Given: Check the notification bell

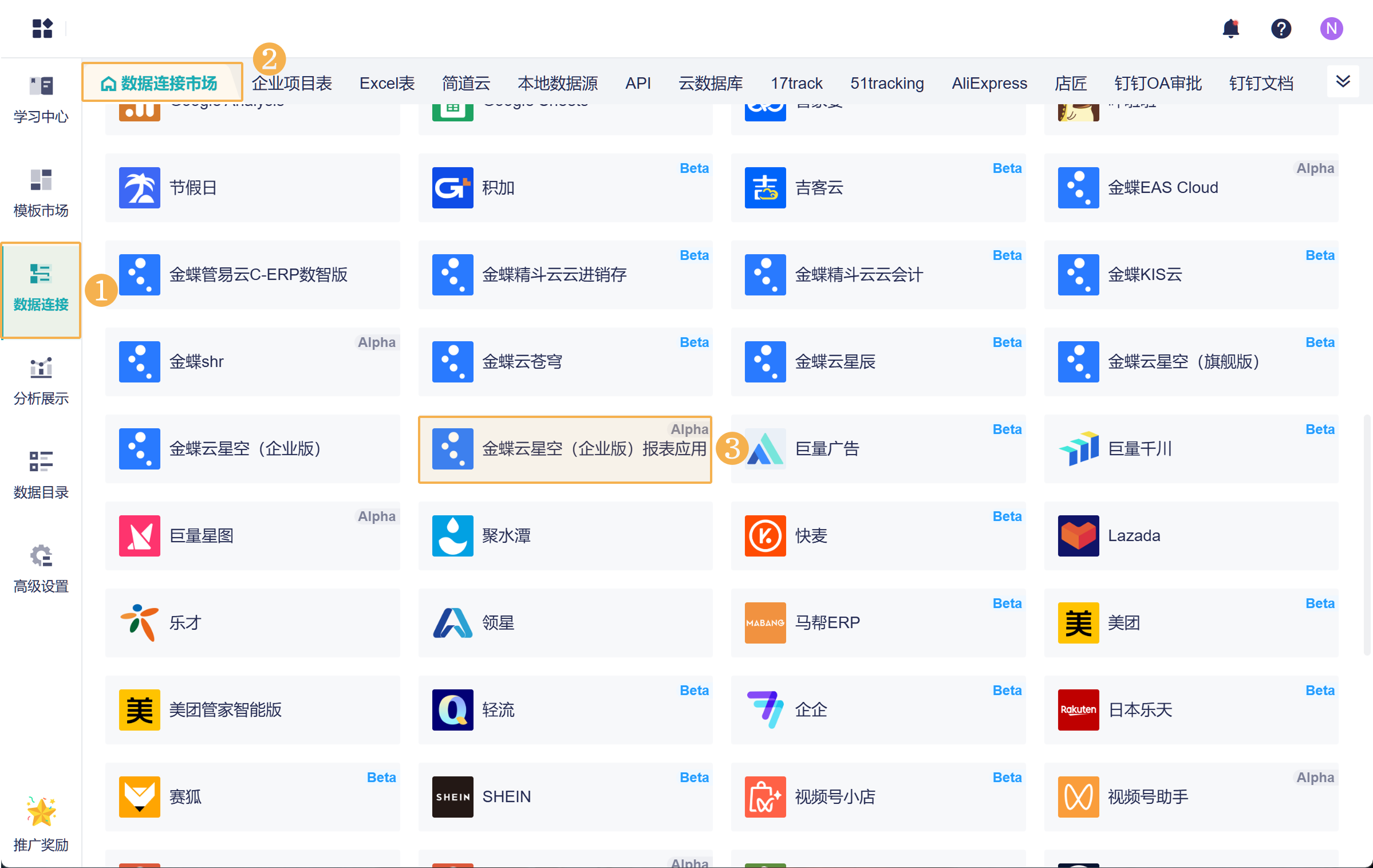Looking at the screenshot, I should click(x=1231, y=28).
